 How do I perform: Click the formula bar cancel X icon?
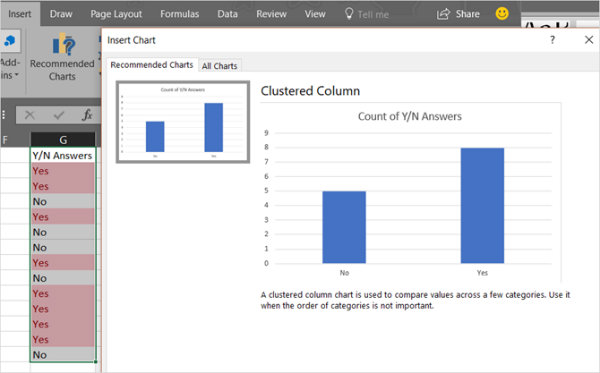coord(30,115)
